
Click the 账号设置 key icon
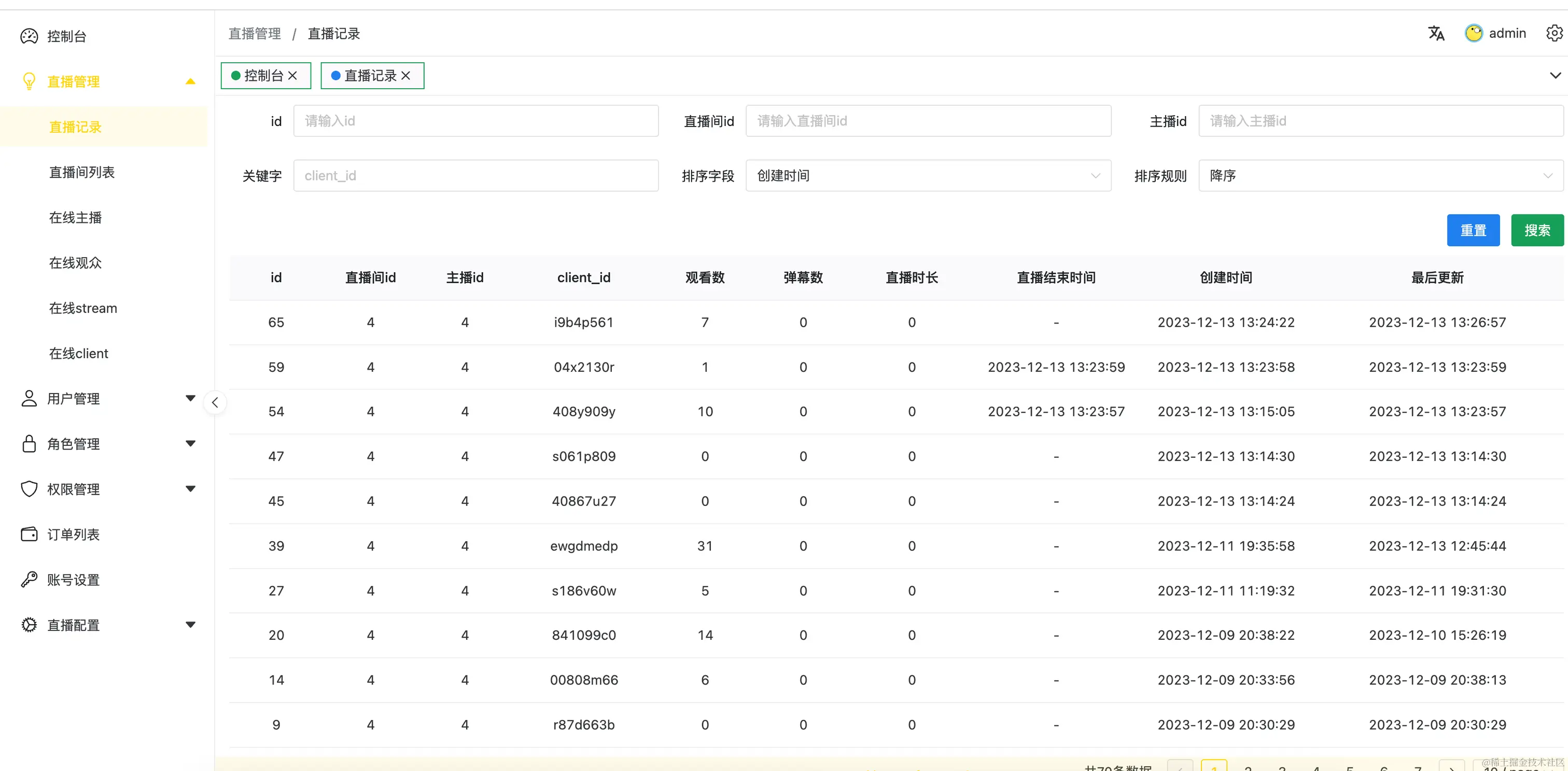(29, 580)
